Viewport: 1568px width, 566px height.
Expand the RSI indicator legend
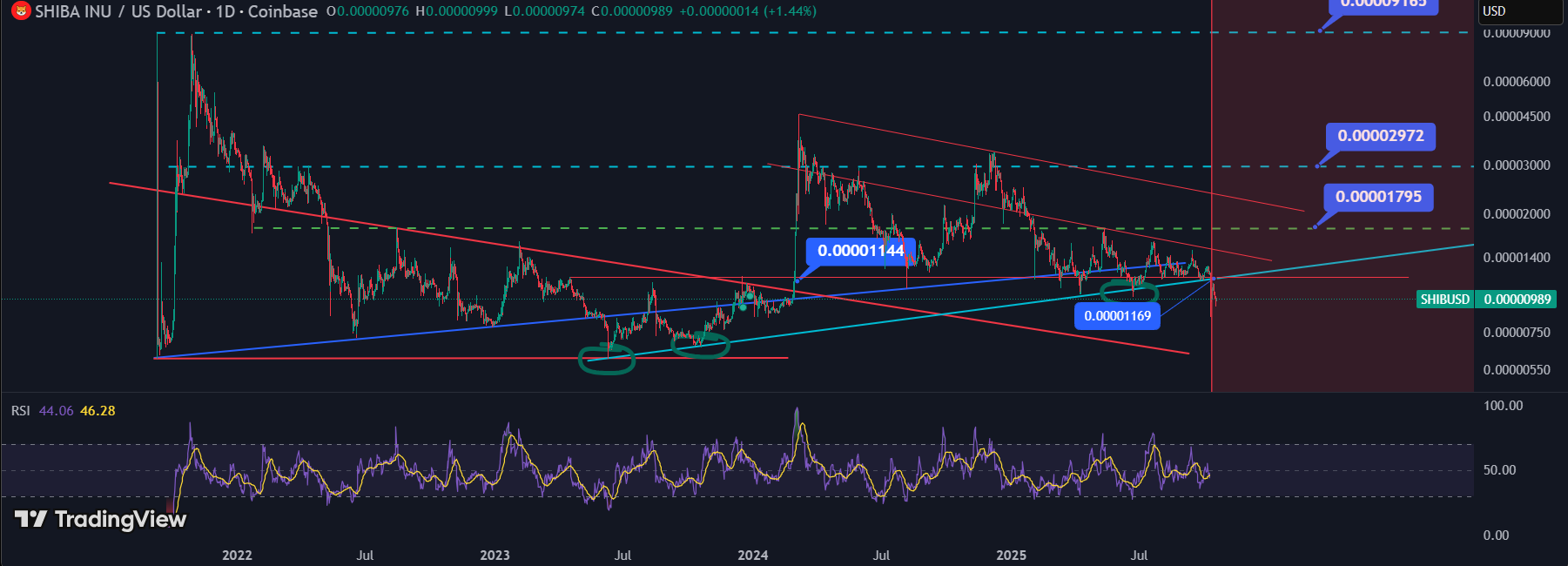[20, 411]
